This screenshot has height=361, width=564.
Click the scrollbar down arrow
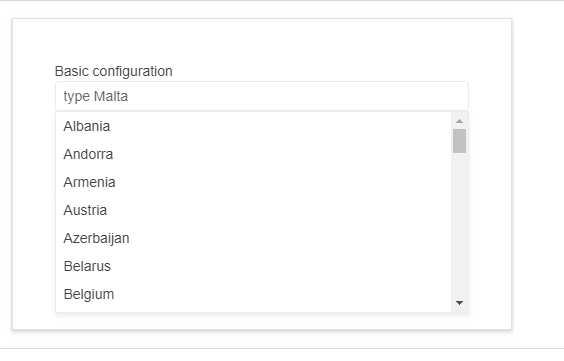pyautogui.click(x=459, y=303)
